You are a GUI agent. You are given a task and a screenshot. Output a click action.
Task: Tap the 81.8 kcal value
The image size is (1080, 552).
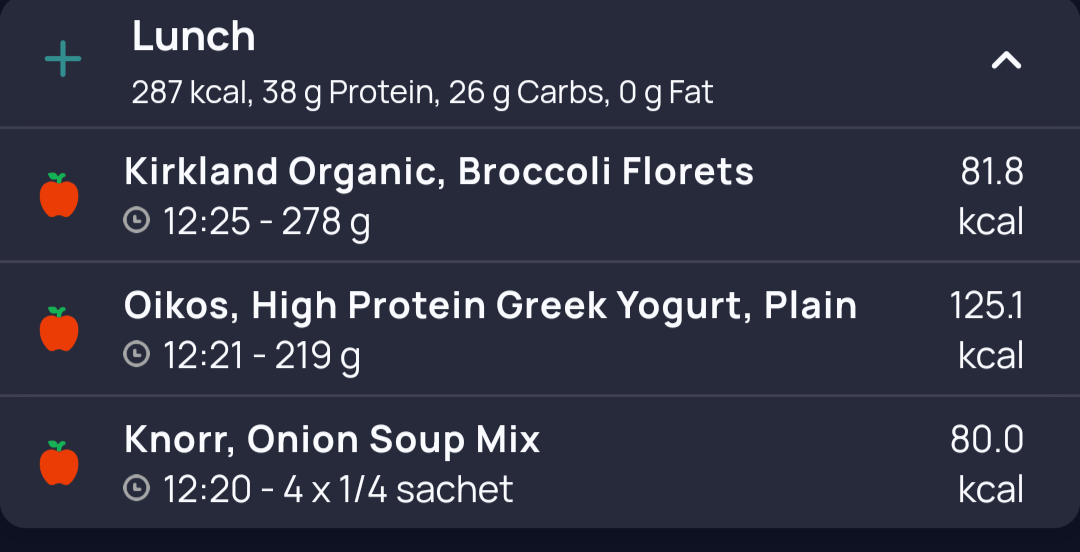991,195
